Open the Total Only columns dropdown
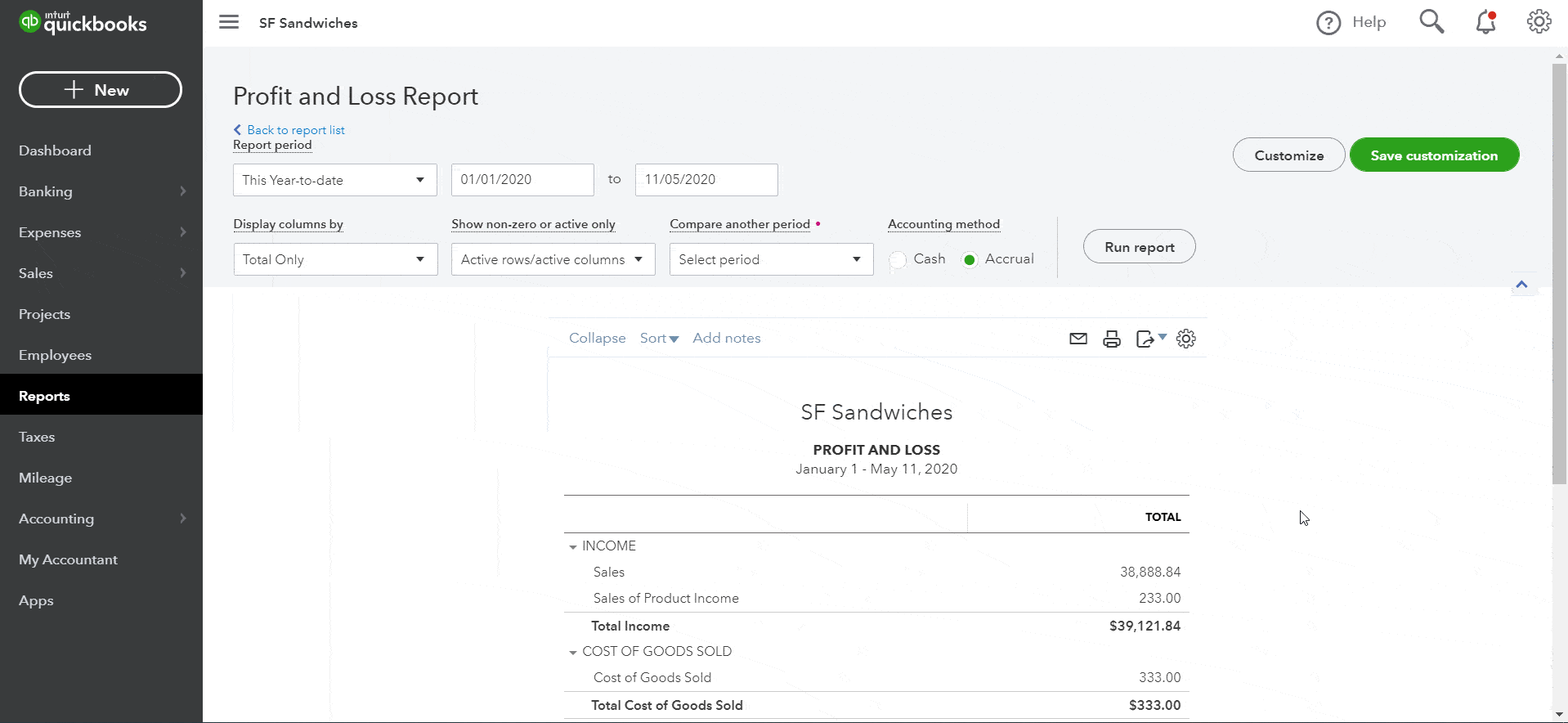The width and height of the screenshot is (1568, 723). 335,259
